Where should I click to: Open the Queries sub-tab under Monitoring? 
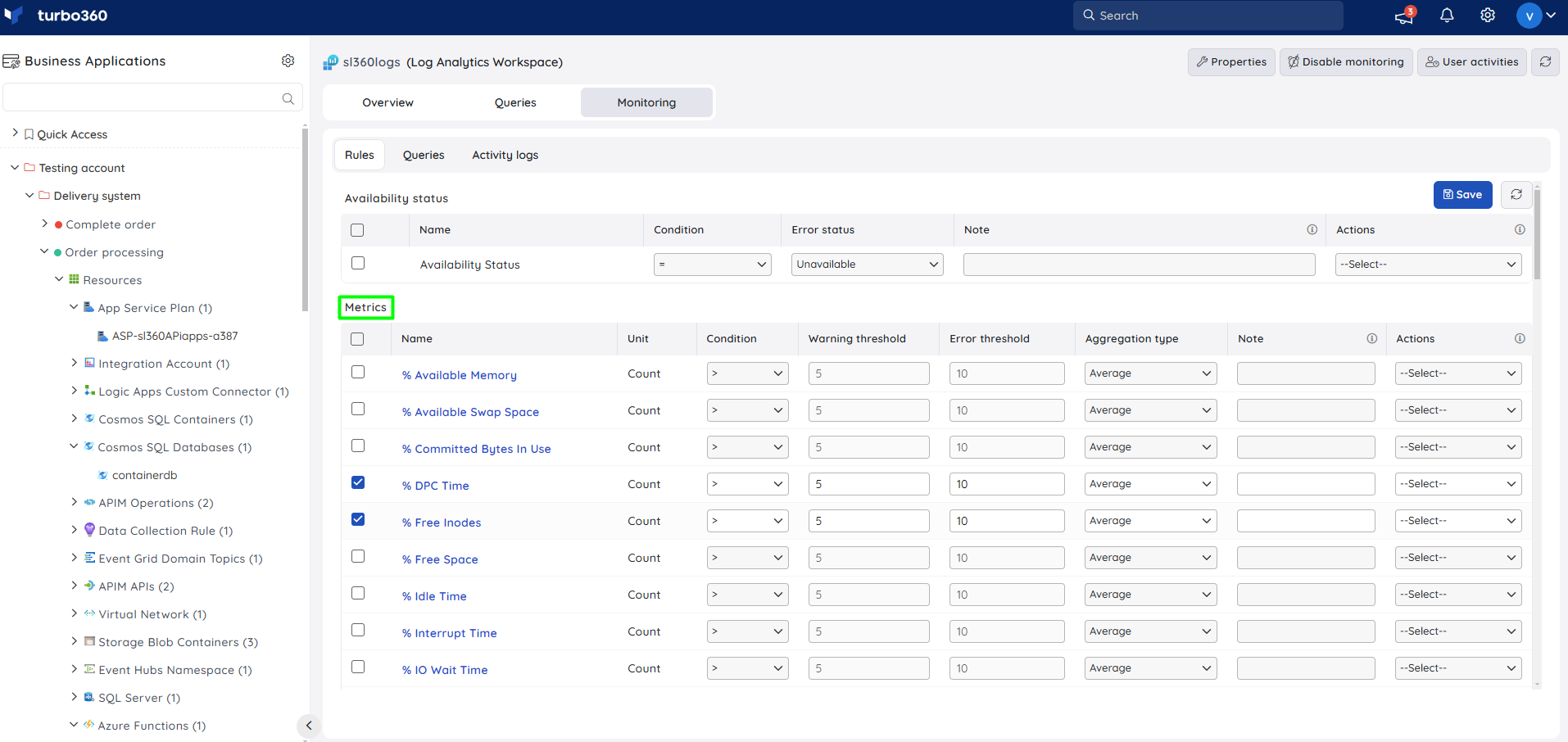click(424, 155)
